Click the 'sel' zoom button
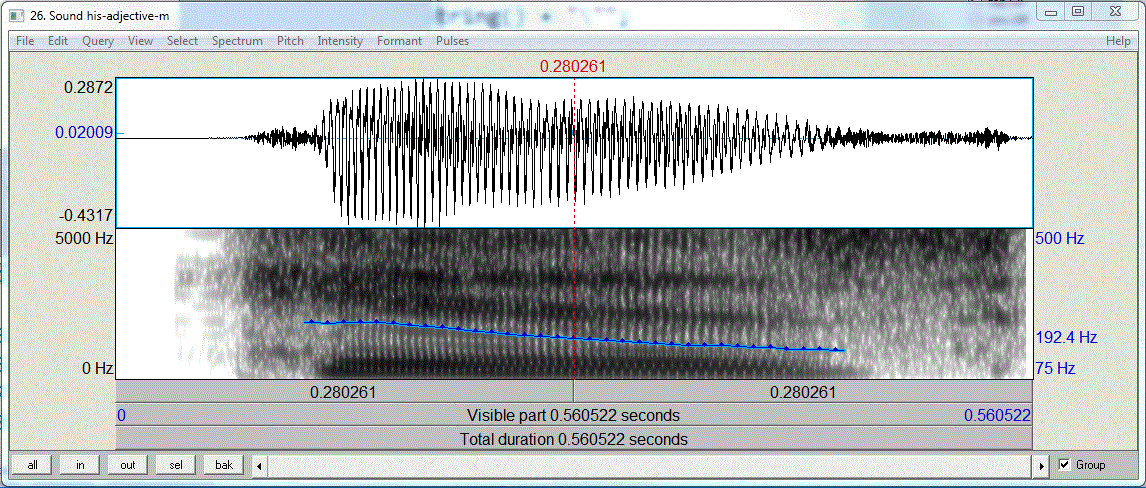 pyautogui.click(x=176, y=465)
